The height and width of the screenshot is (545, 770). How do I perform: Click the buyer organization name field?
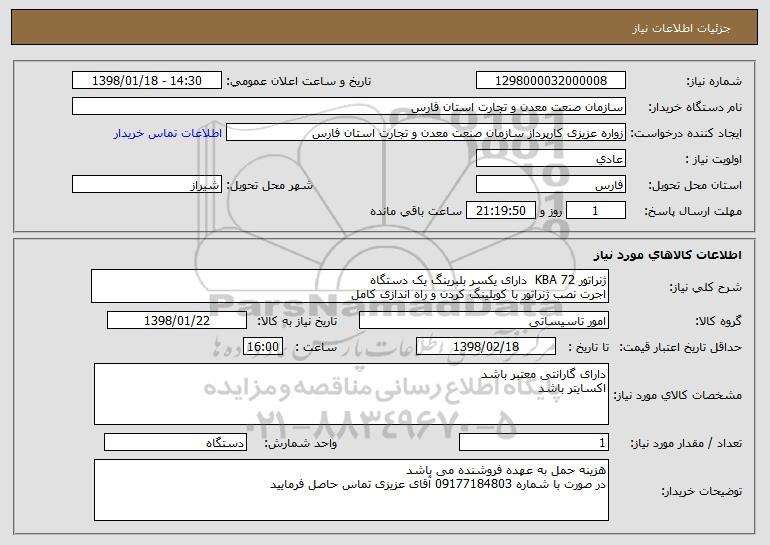coord(349,107)
